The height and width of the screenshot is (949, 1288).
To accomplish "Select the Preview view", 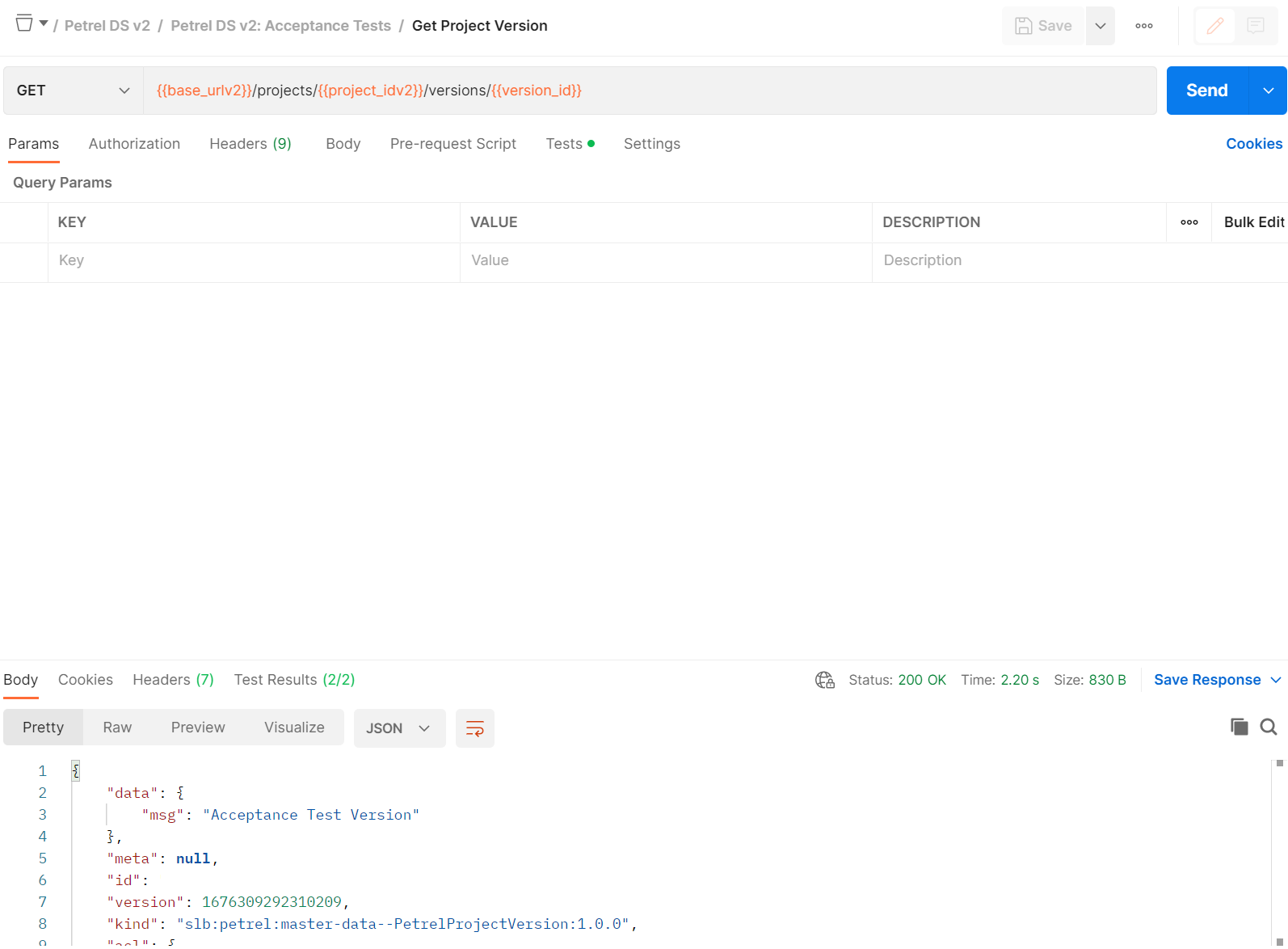I will pos(198,728).
